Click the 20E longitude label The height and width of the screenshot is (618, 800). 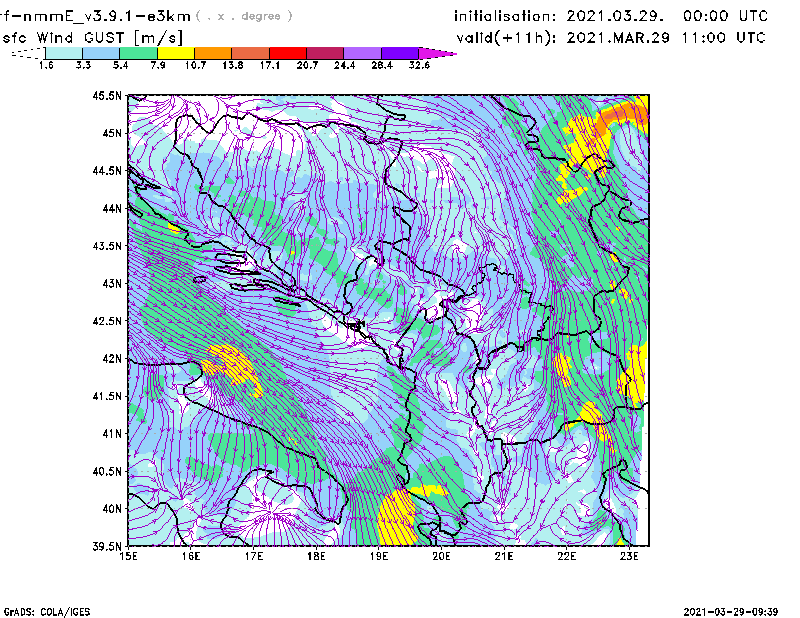coord(441,556)
